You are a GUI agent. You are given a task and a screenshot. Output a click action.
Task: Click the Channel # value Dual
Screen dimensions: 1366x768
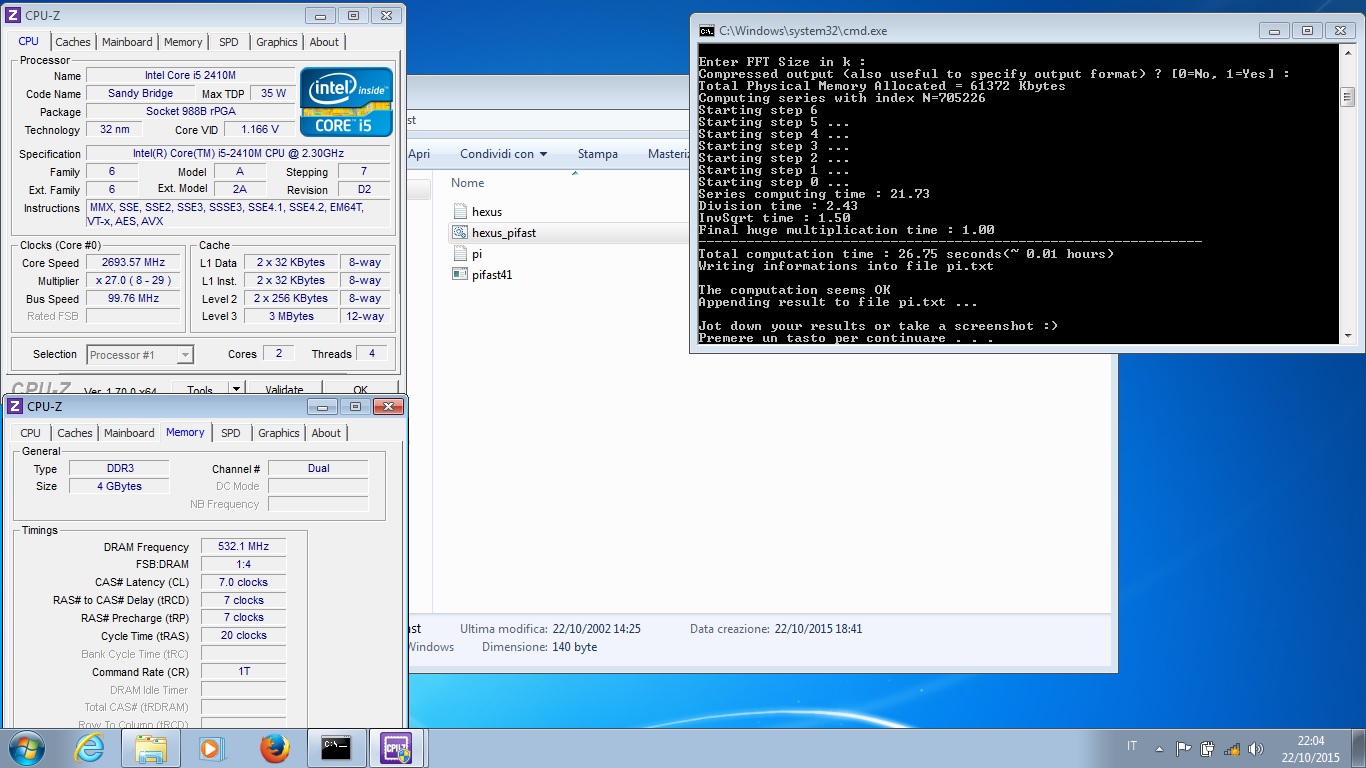pyautogui.click(x=319, y=468)
